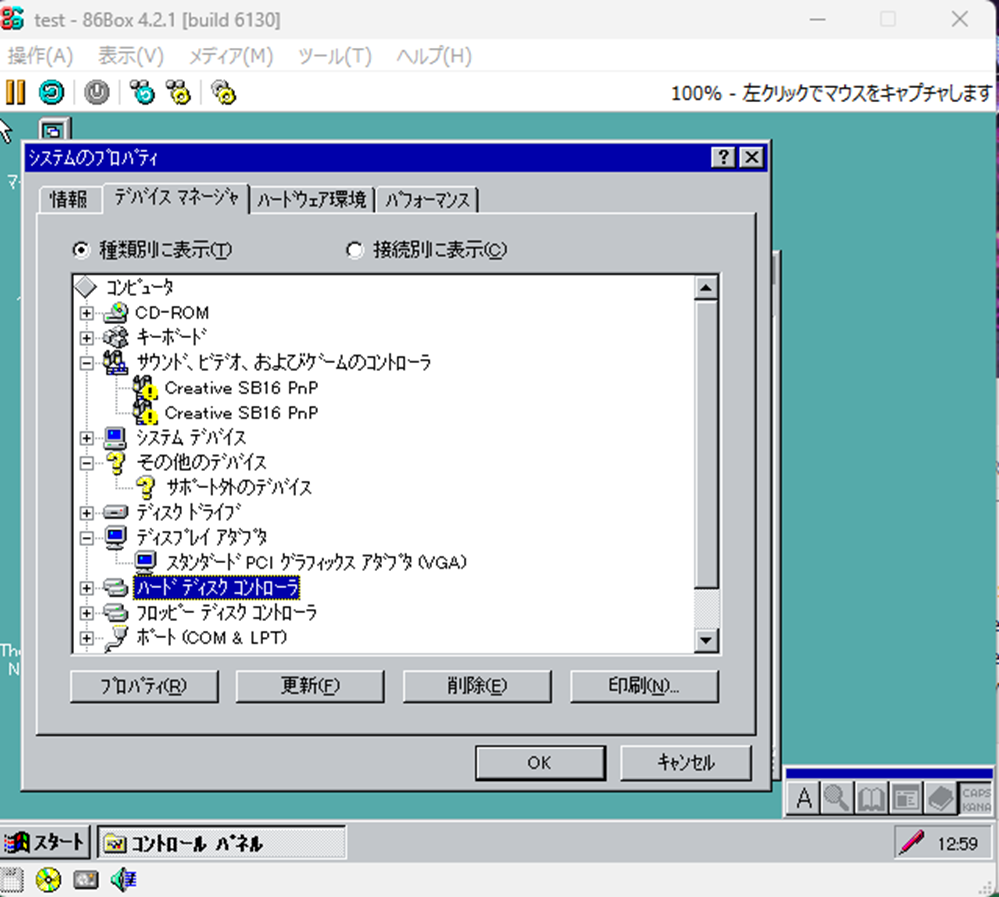Expand the システム デバイス tree node
Viewport: 999px width, 897px height.
[86, 437]
